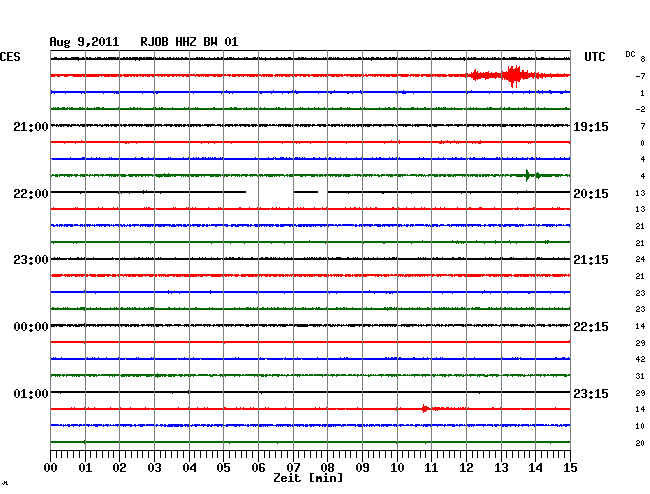Screen dimensions: 650x494
Task: Click the "15" minute axis label
Action: [570, 468]
